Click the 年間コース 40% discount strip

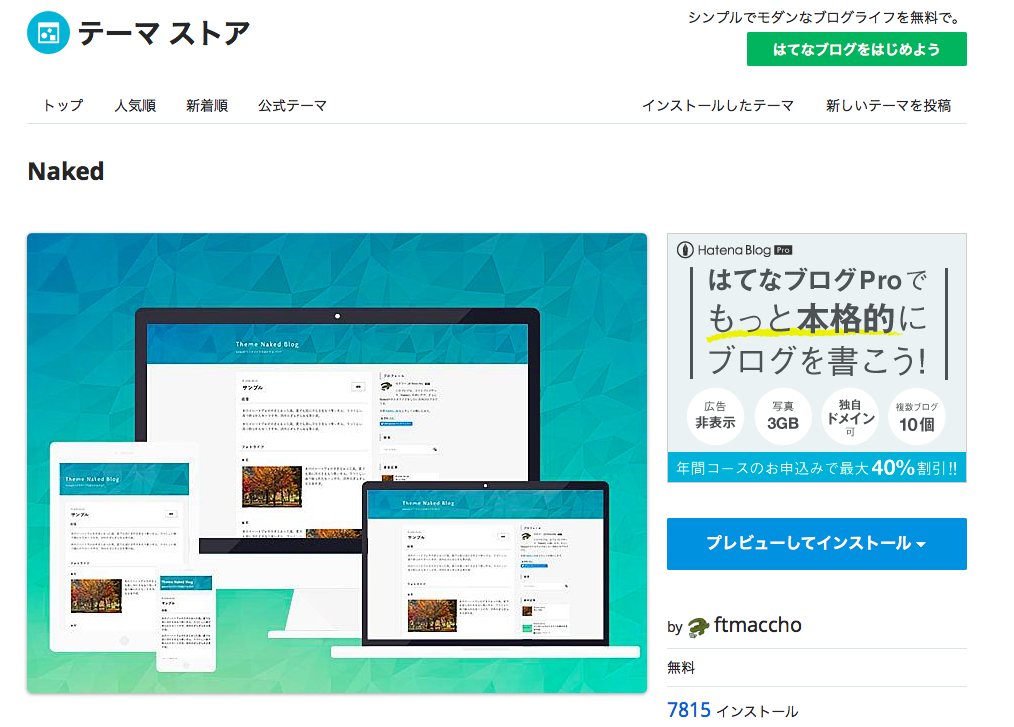(x=817, y=468)
